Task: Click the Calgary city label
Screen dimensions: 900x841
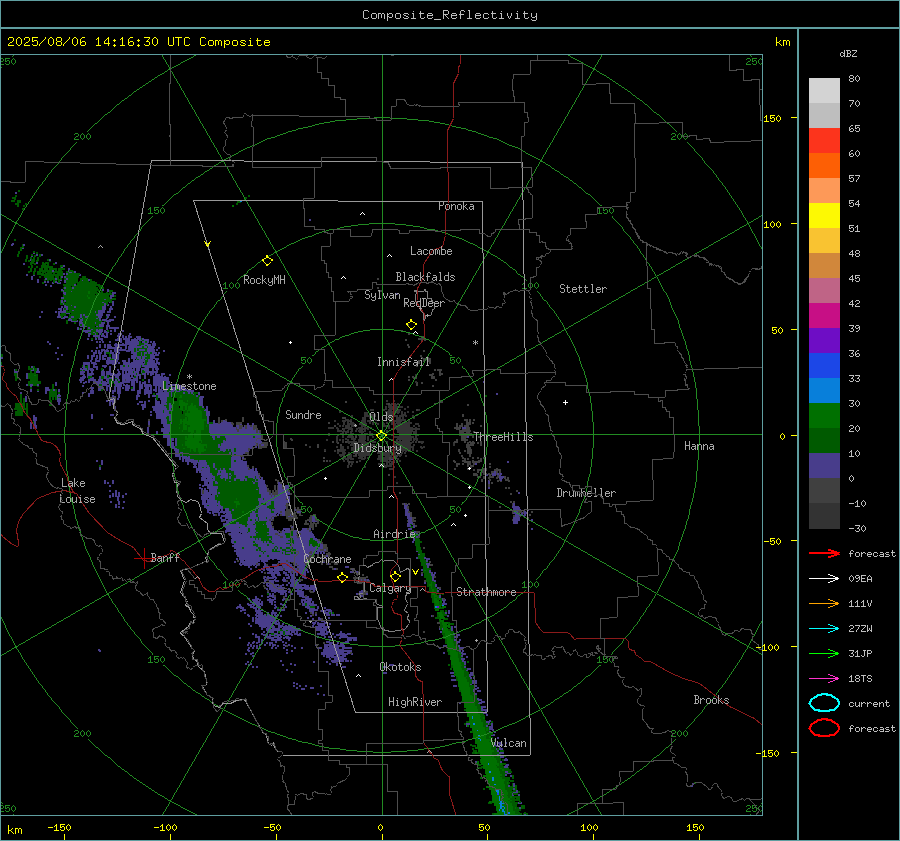Action: point(390,588)
